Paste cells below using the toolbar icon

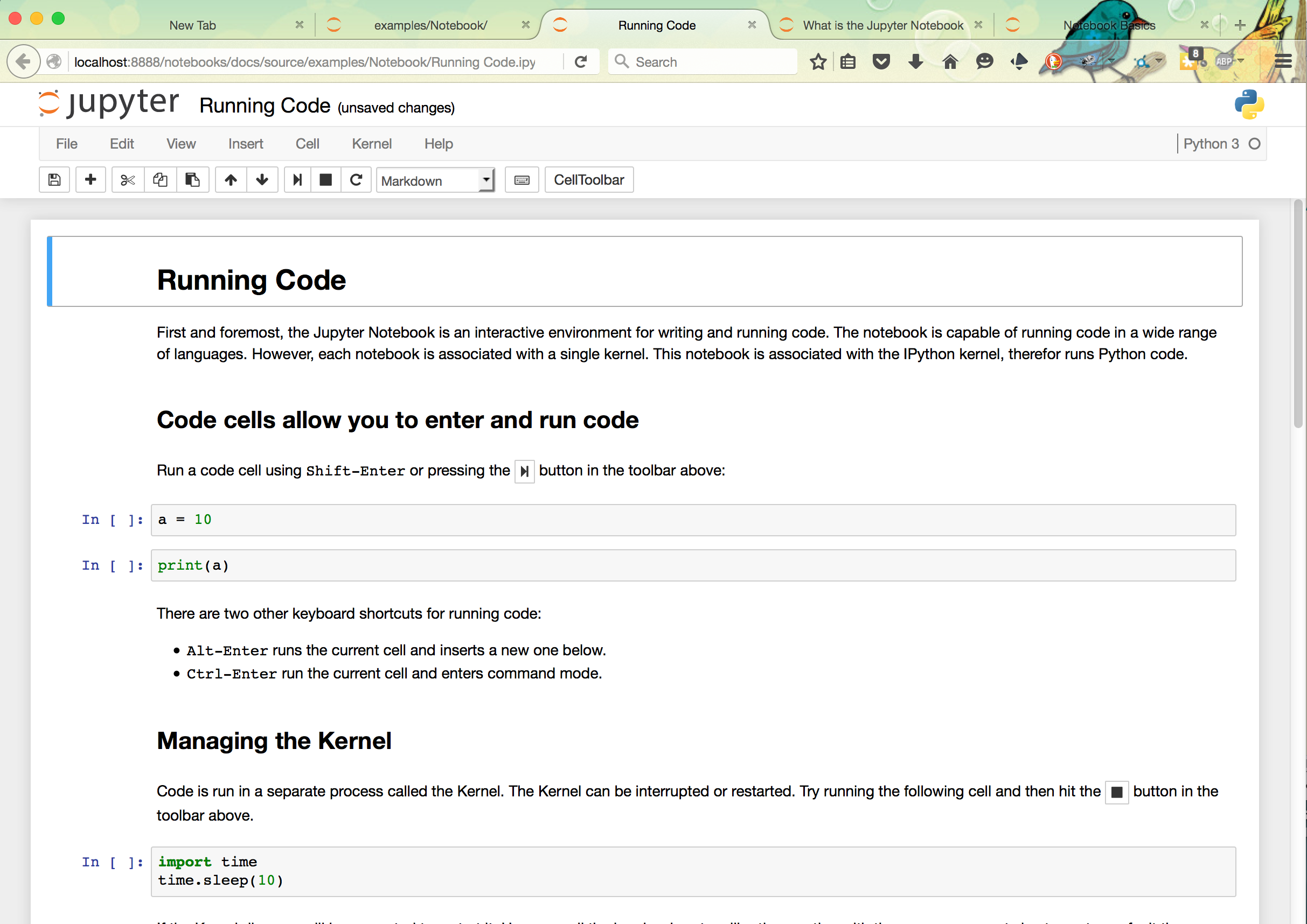tap(192, 180)
